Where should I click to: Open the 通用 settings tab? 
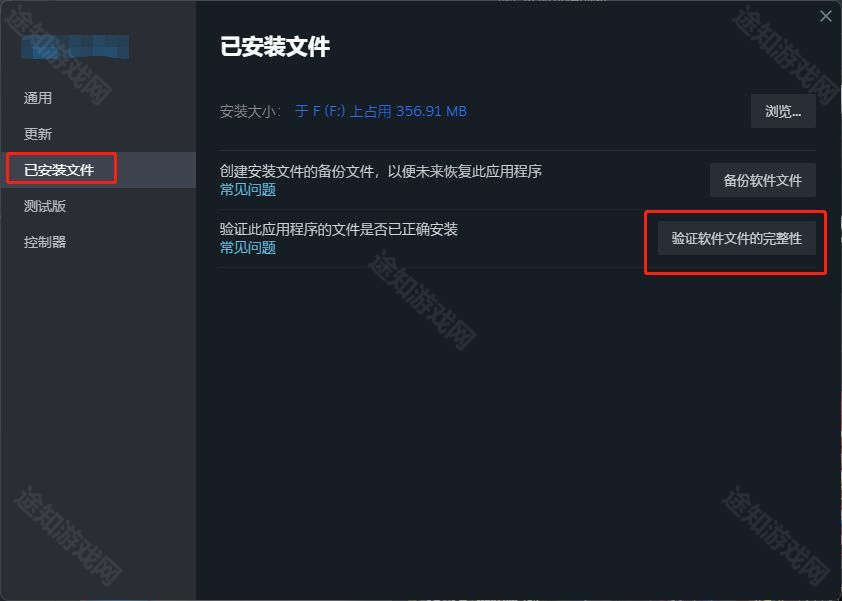coord(38,98)
